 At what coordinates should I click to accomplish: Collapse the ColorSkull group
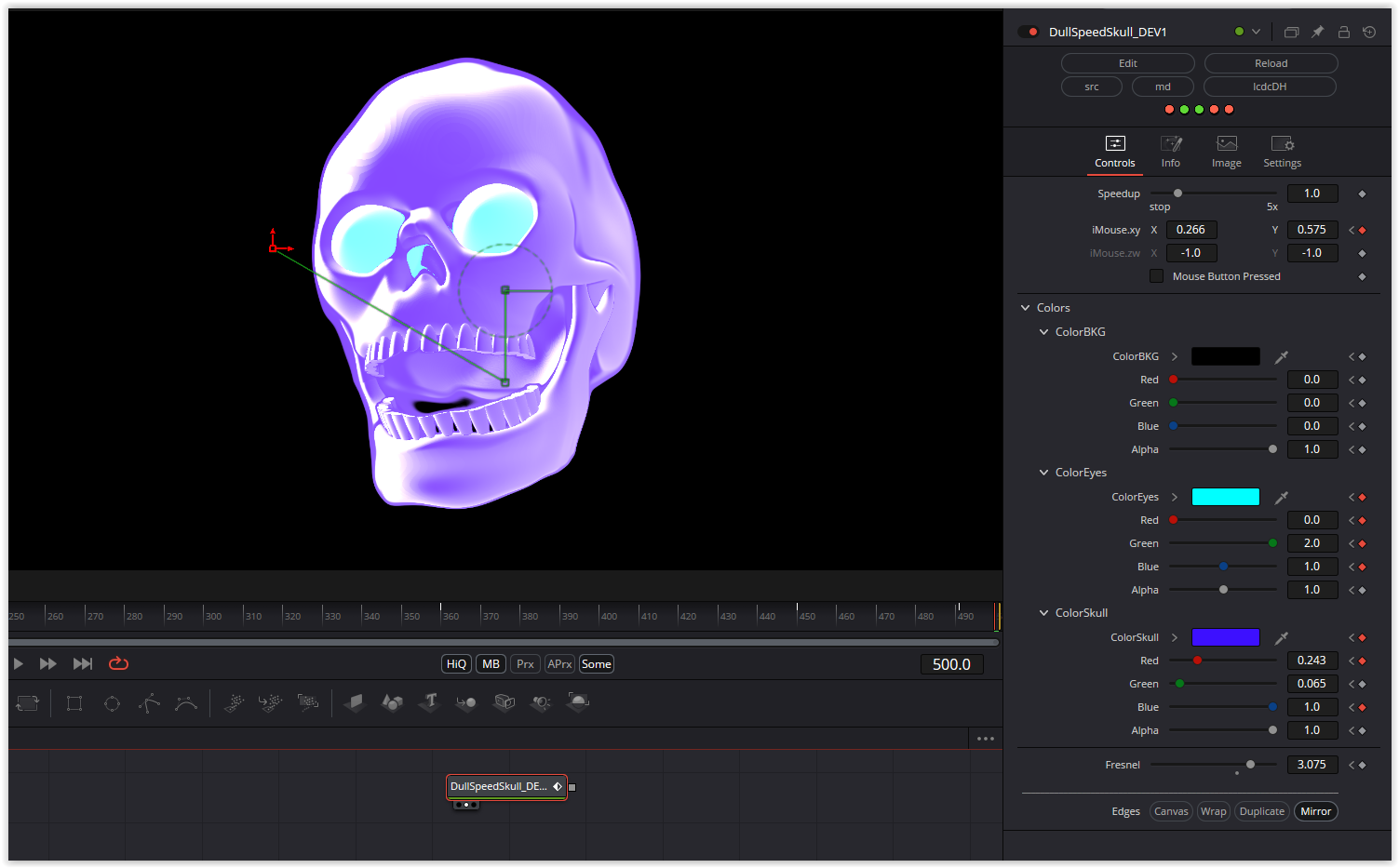[1043, 613]
